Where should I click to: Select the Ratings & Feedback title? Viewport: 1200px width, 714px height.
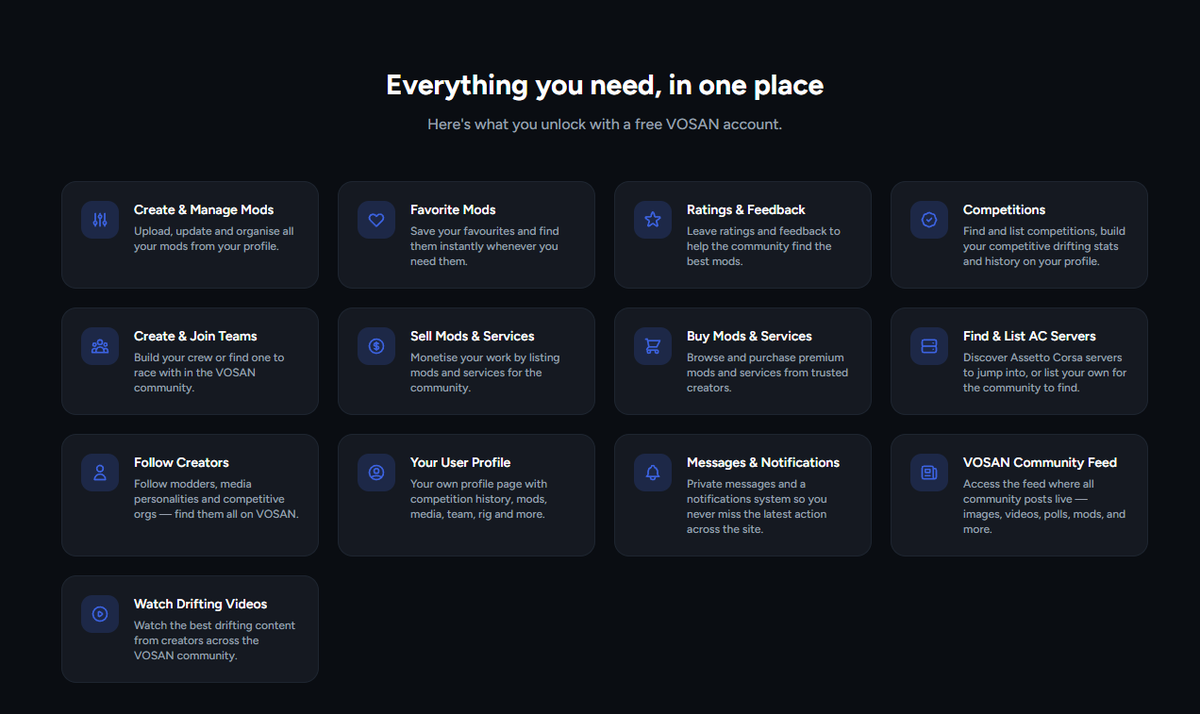point(746,210)
